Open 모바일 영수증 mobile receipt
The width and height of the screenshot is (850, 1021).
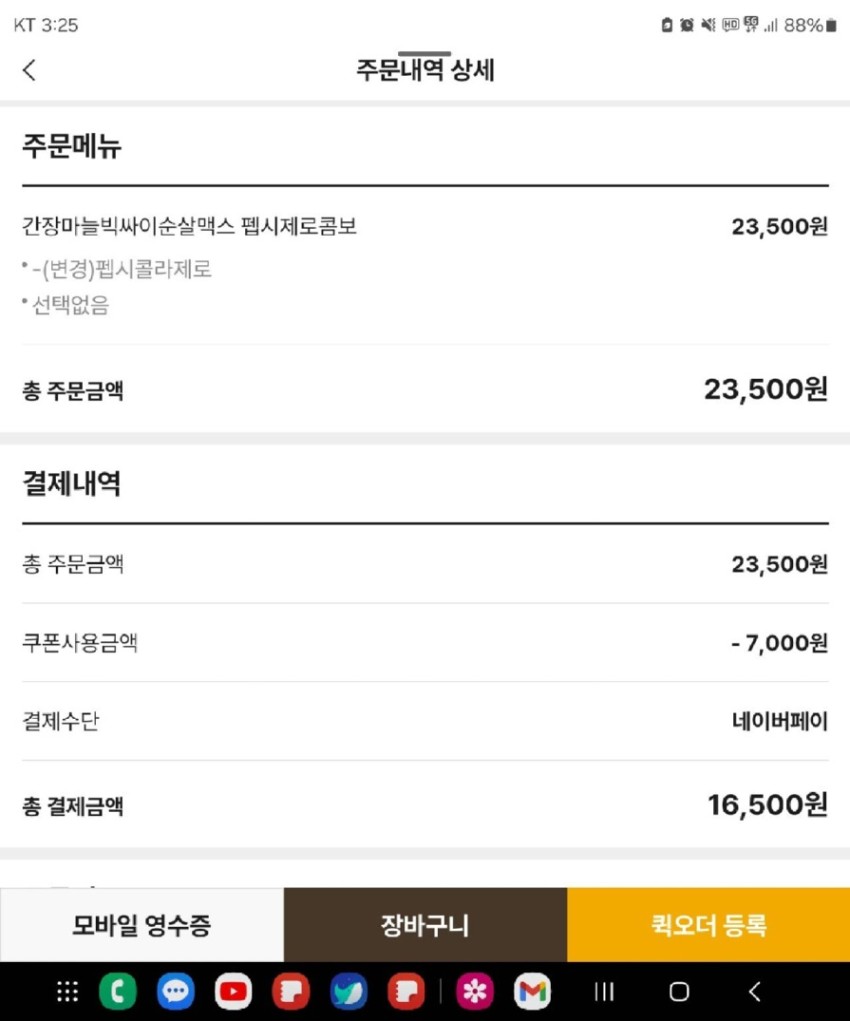[142, 925]
